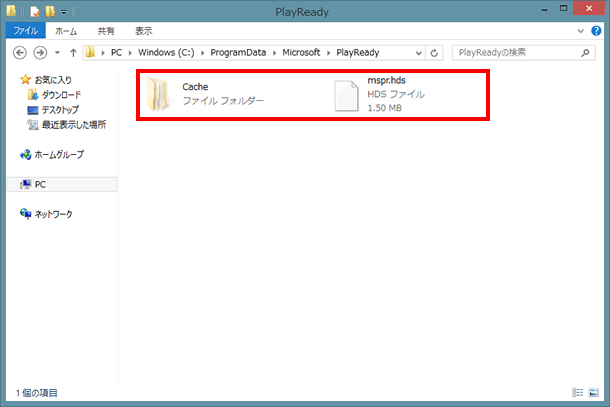
Task: Click Windows (C:) in address path
Action: tap(166, 53)
